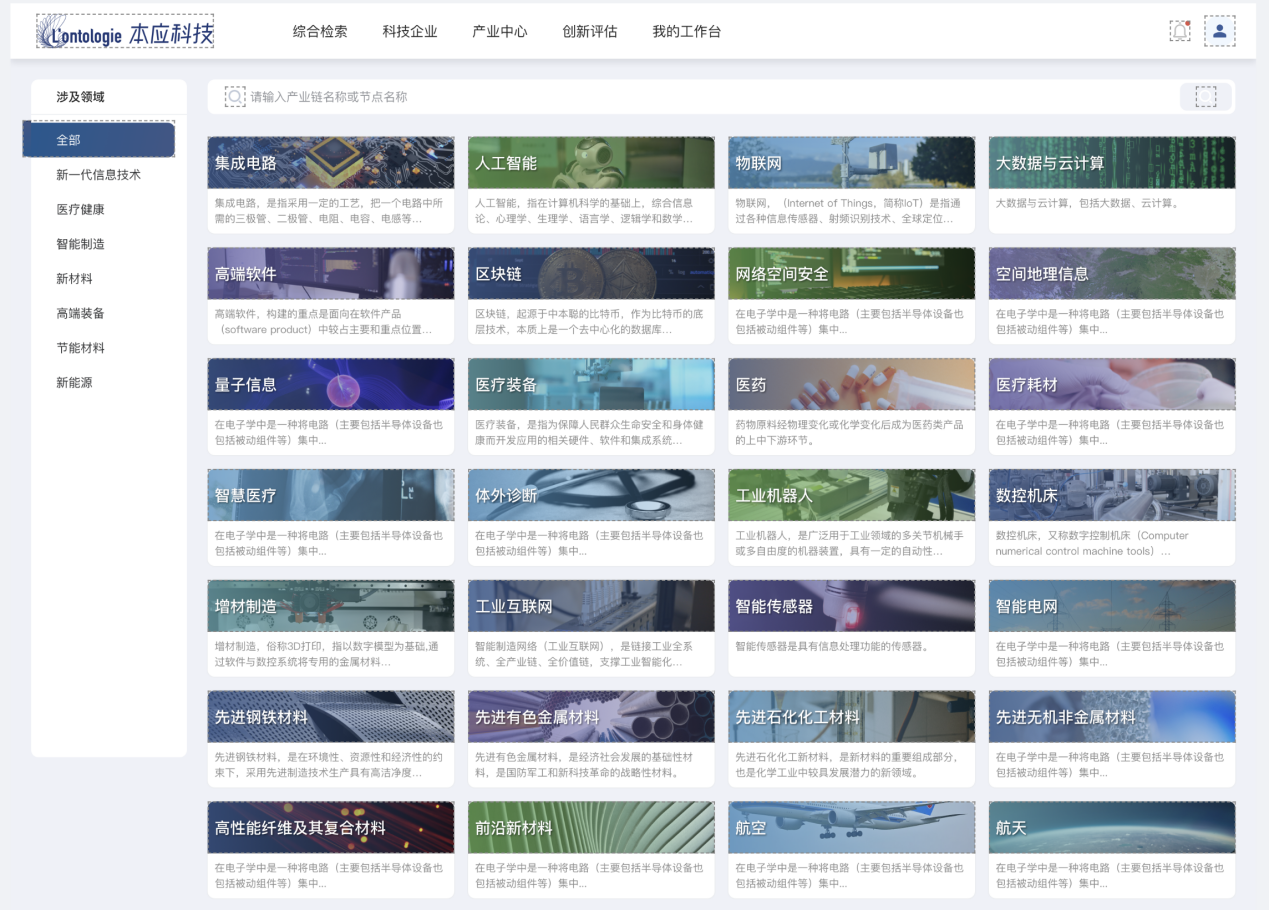
Task: Go to the 科技企业 menu
Action: [410, 32]
